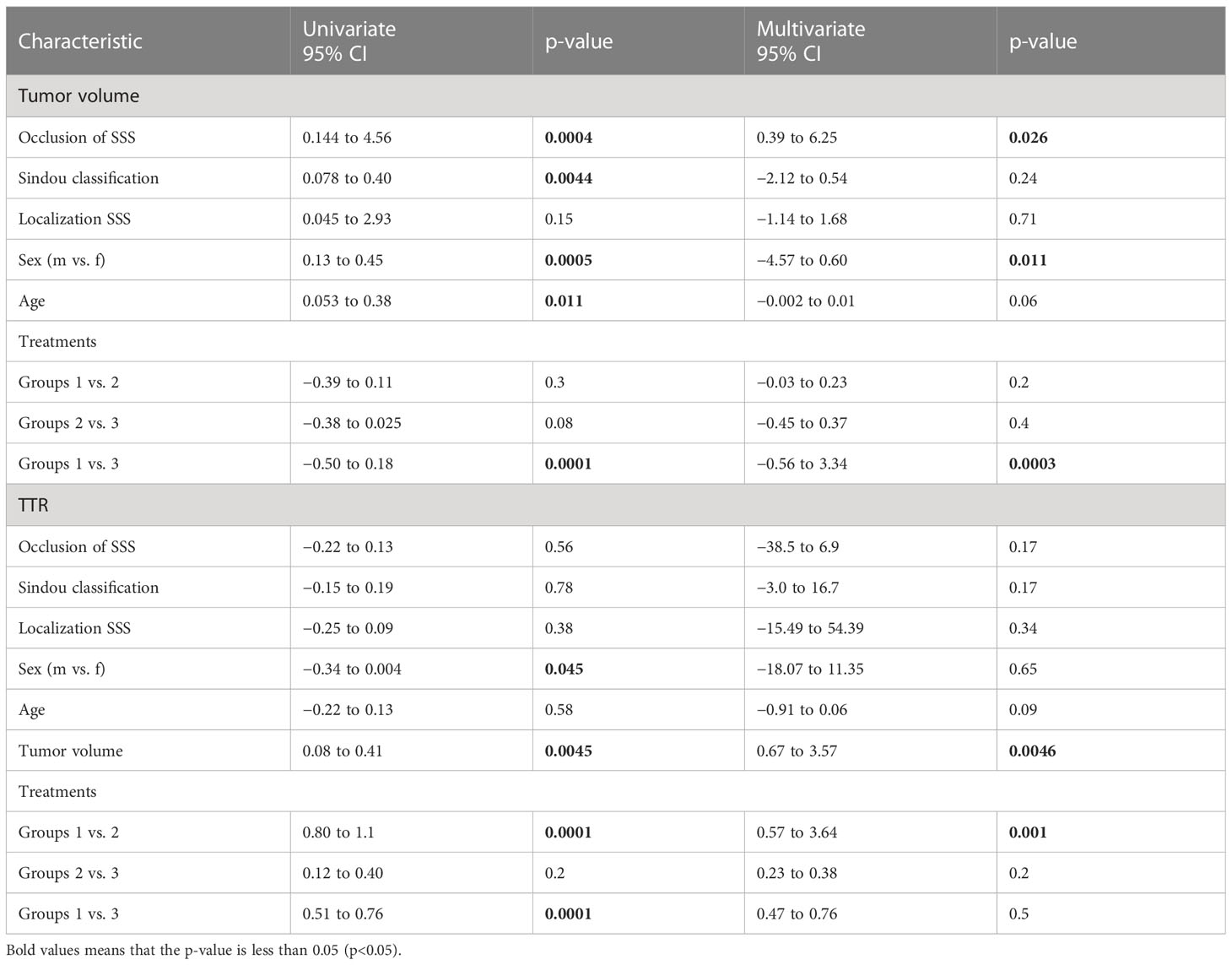The height and width of the screenshot is (965, 1232).
Task: Select the p-value '0.15'
Action: coord(559,219)
